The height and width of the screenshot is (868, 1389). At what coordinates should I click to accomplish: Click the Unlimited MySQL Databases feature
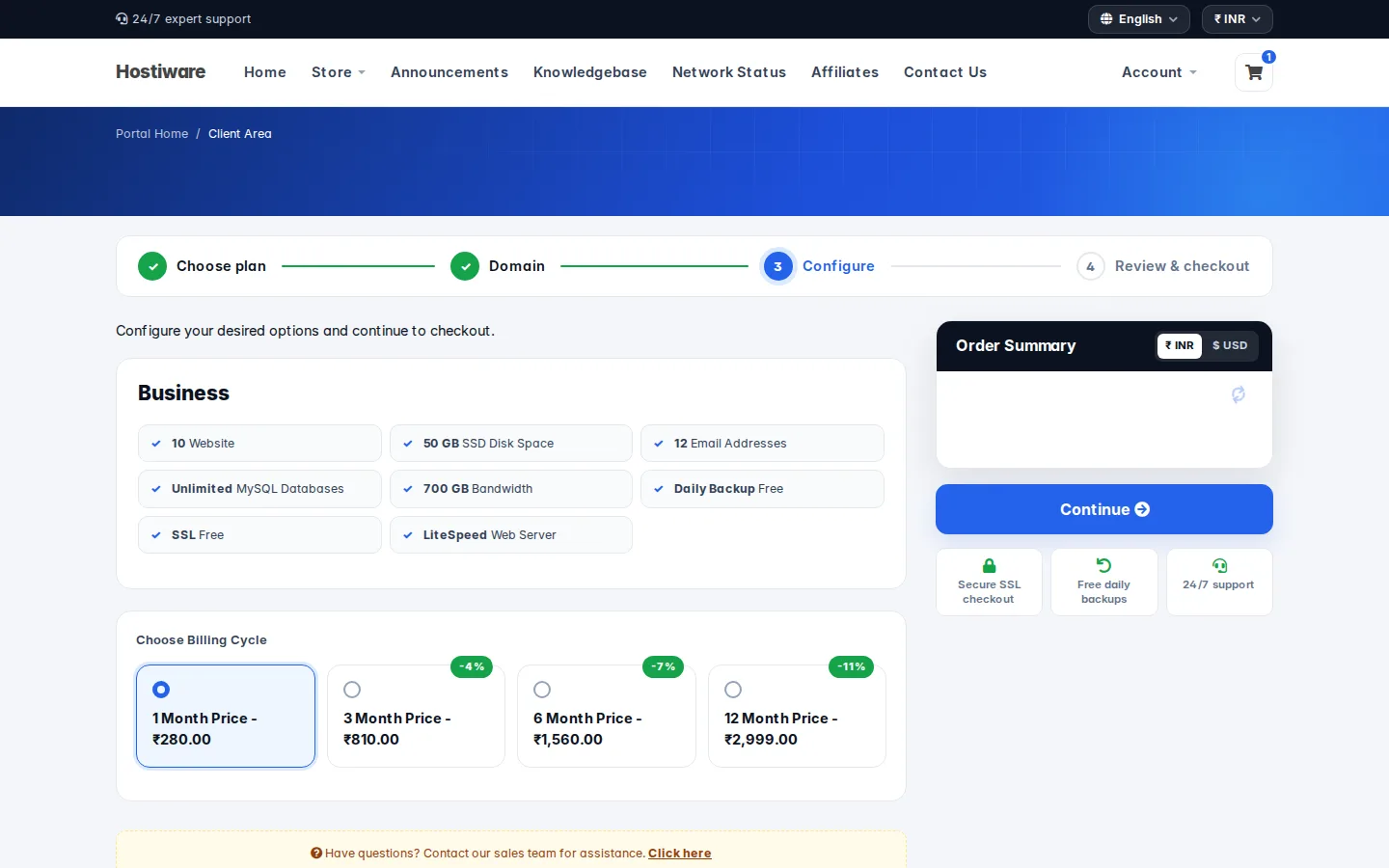coord(259,489)
